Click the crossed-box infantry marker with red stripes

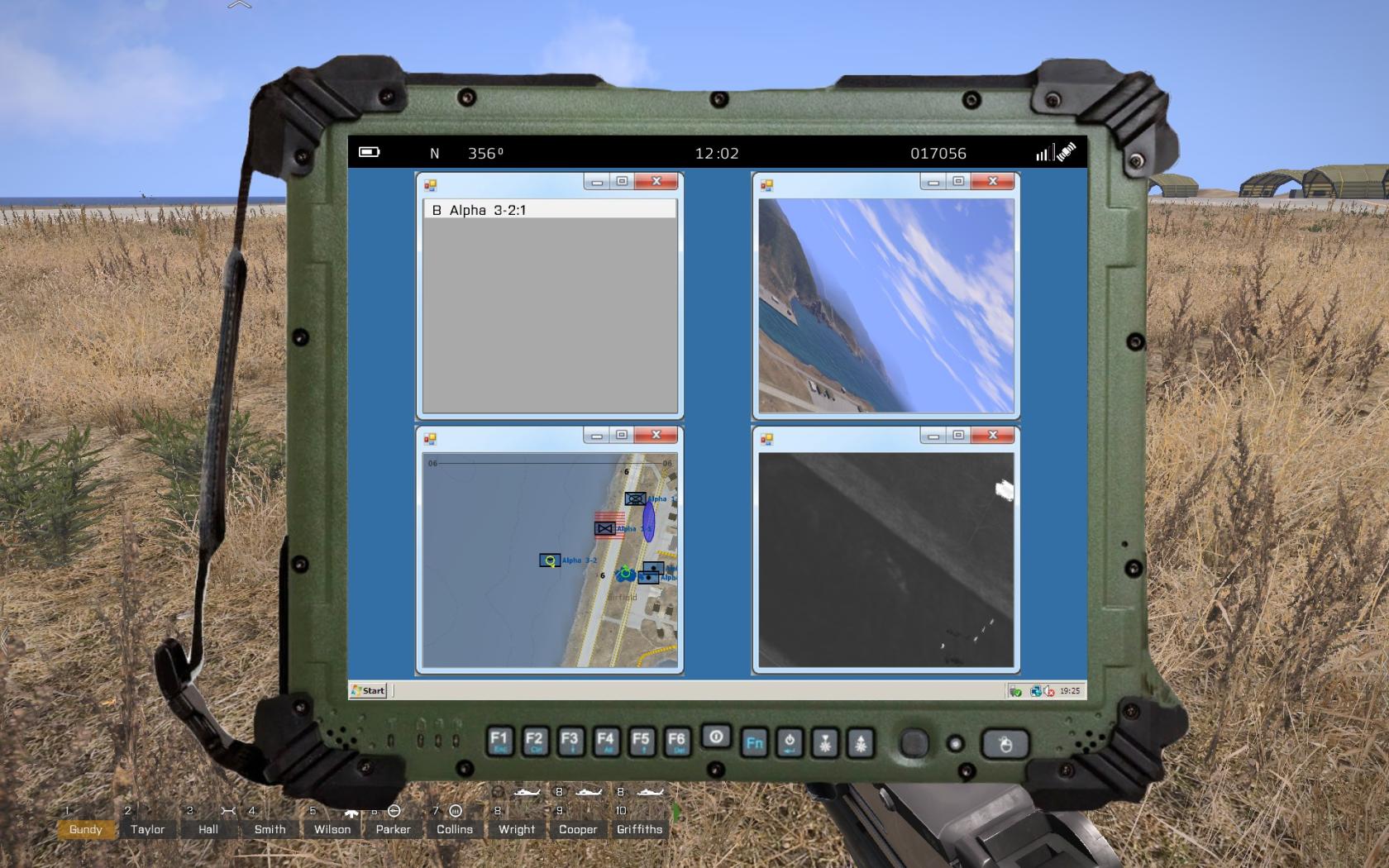point(606,527)
